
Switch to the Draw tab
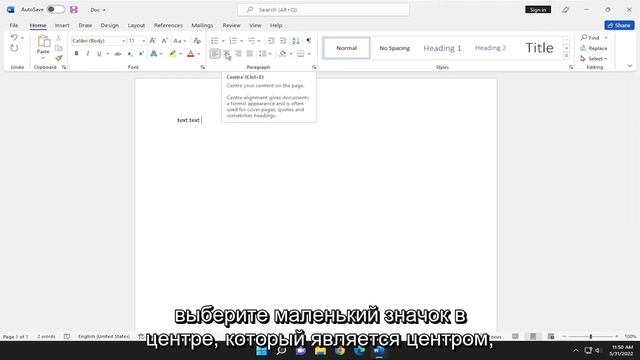(x=85, y=25)
